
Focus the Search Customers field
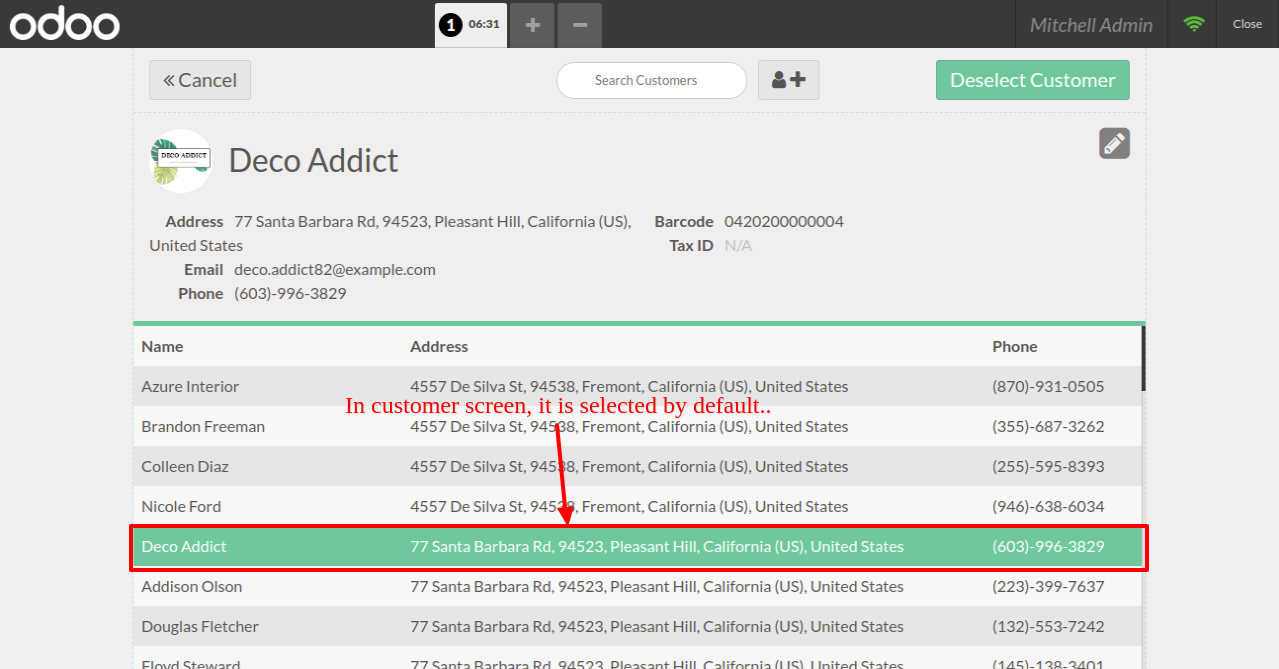(651, 80)
